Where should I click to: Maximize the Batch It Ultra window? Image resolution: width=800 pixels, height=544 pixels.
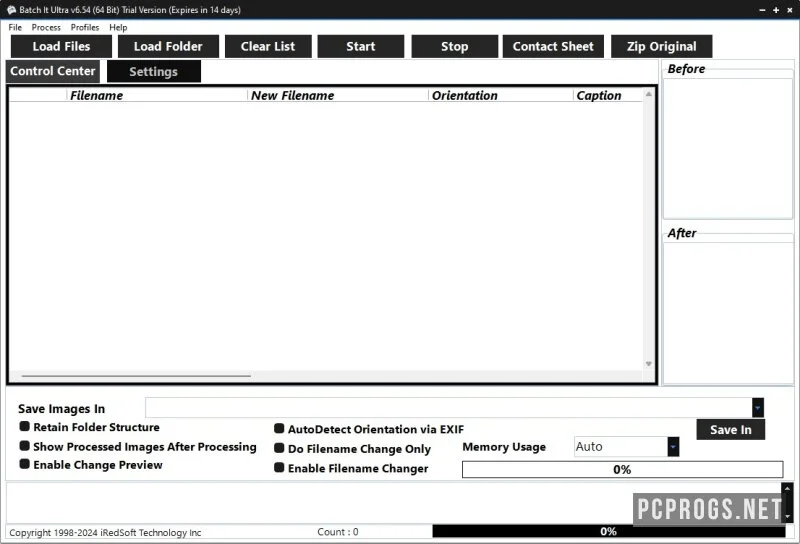point(776,10)
